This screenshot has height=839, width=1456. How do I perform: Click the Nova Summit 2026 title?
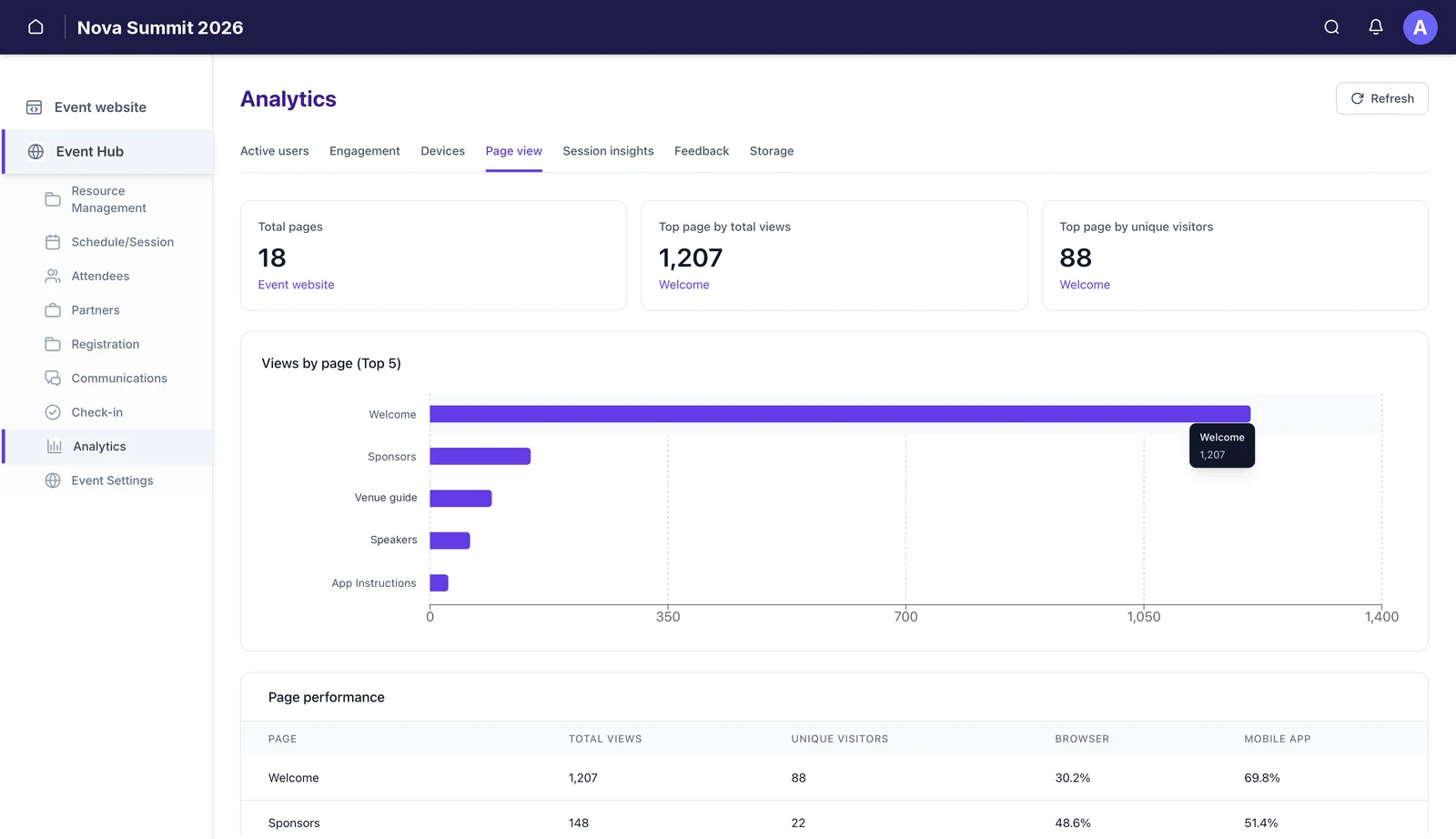click(x=160, y=27)
